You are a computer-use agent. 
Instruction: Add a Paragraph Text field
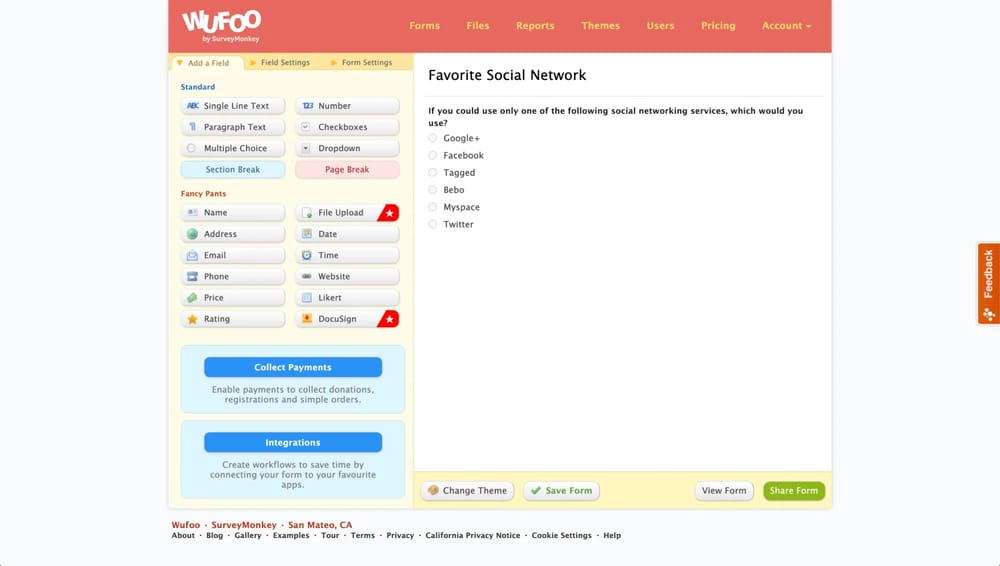click(x=233, y=127)
